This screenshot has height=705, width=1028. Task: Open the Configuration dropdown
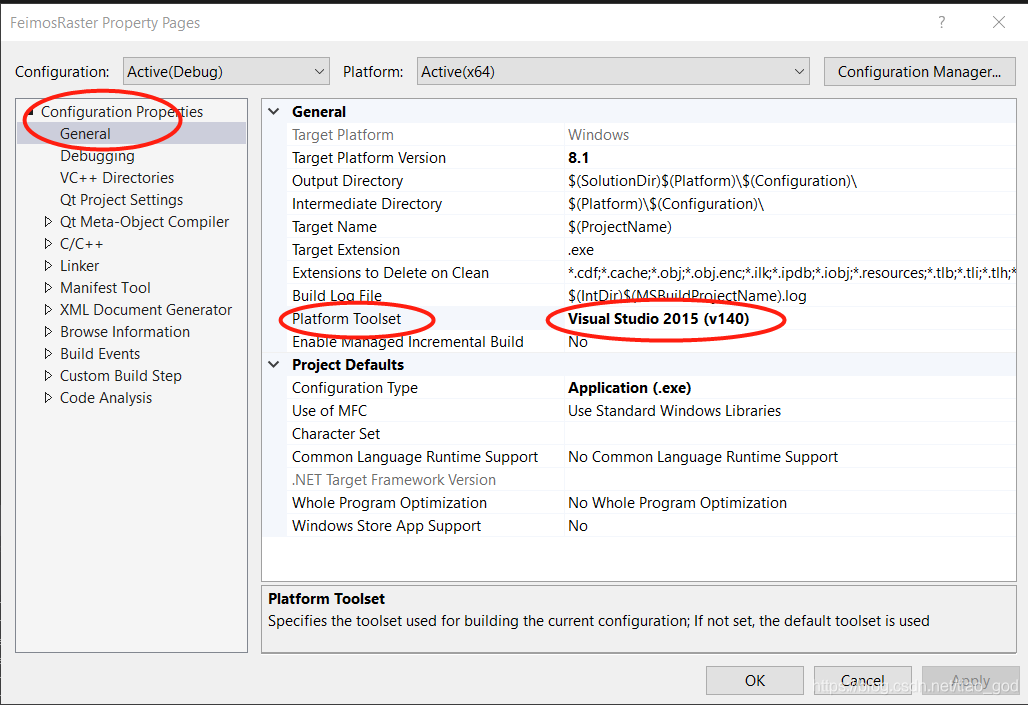[x=223, y=71]
